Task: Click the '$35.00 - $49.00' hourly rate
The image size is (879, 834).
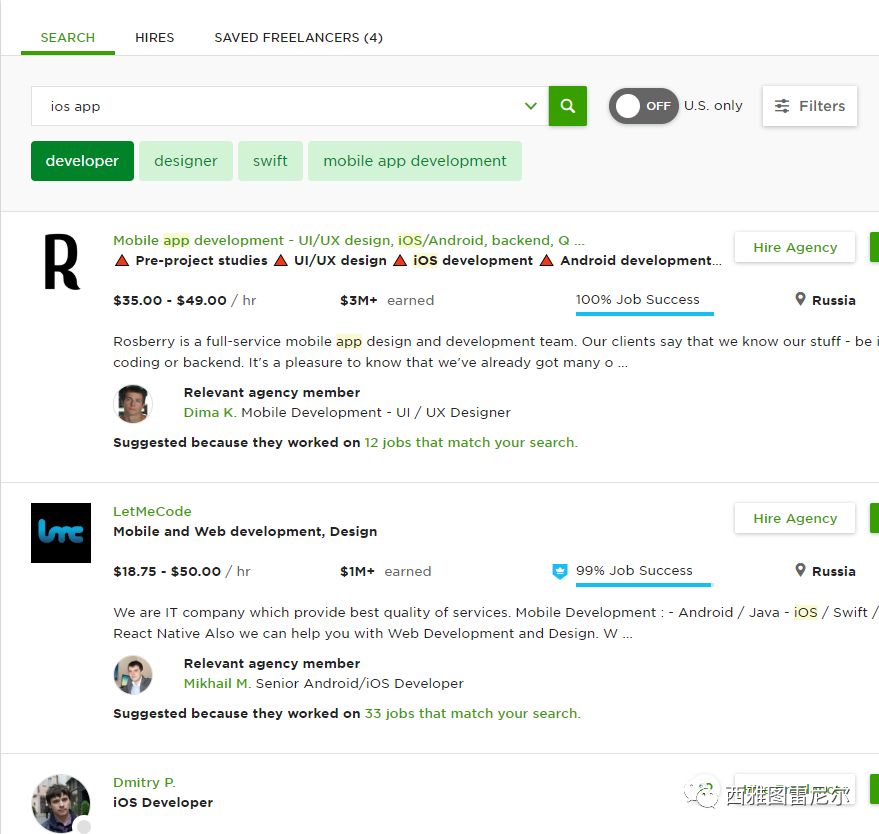Action: pos(170,300)
